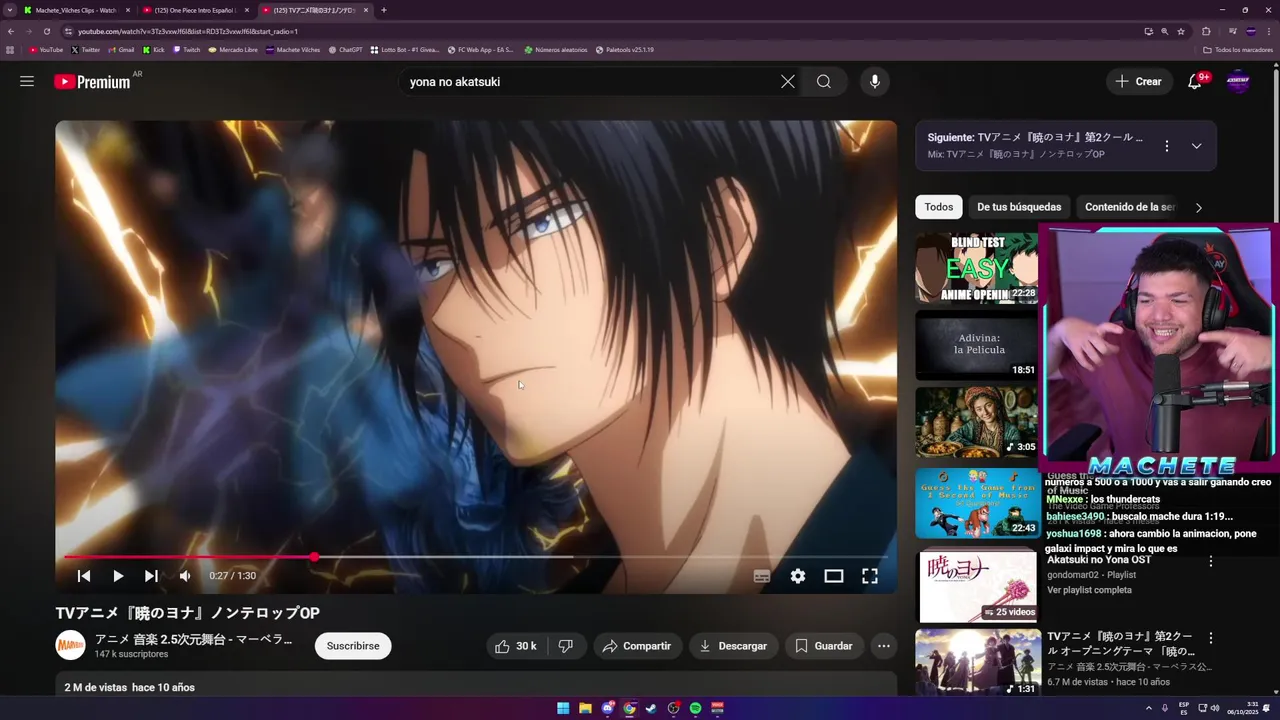
Task: Open the Crear button
Action: 1139,82
